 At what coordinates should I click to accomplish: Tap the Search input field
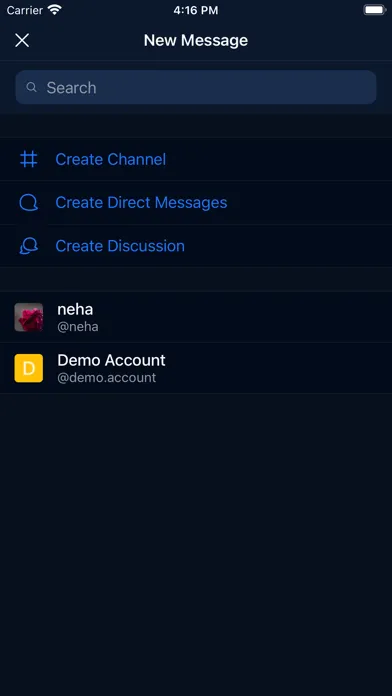click(196, 87)
